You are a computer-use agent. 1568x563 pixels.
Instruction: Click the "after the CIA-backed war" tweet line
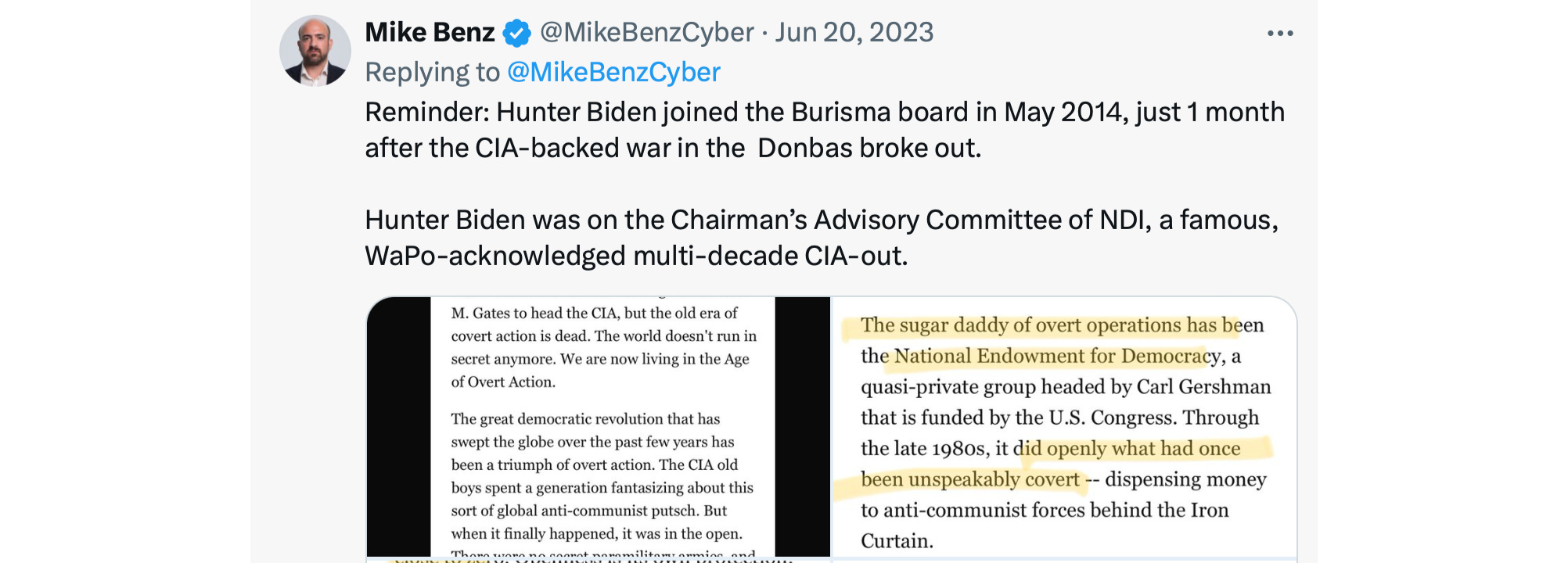672,149
